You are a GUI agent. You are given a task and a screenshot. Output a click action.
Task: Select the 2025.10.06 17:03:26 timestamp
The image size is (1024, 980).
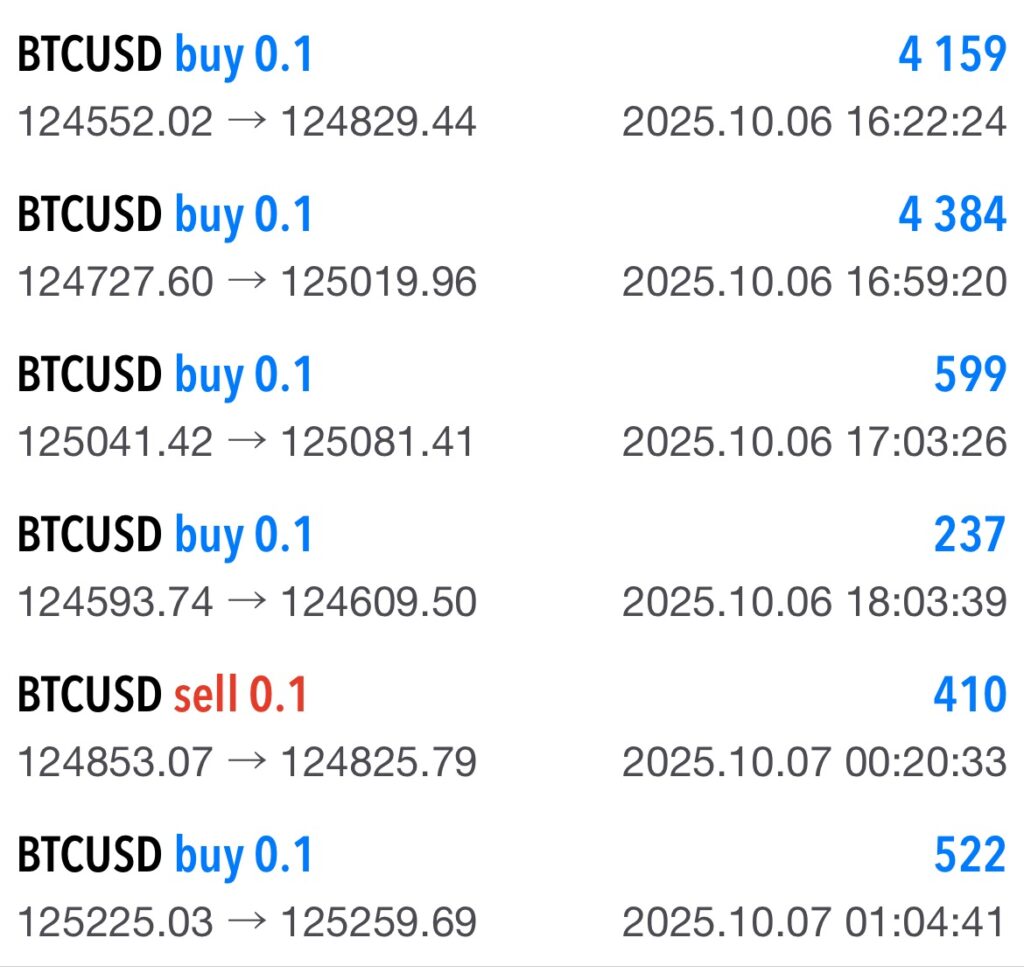(814, 442)
